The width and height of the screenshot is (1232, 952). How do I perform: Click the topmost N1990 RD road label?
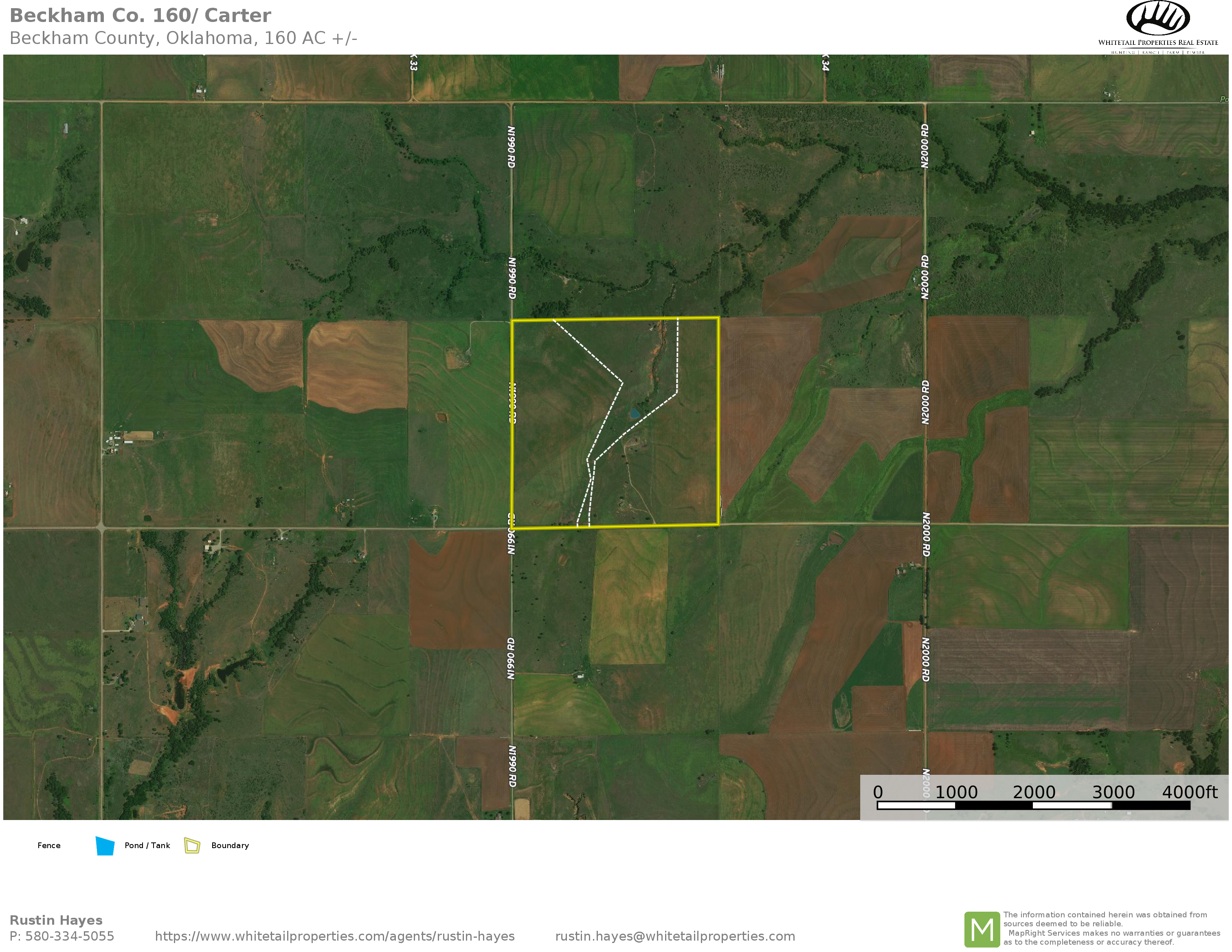coord(511,147)
